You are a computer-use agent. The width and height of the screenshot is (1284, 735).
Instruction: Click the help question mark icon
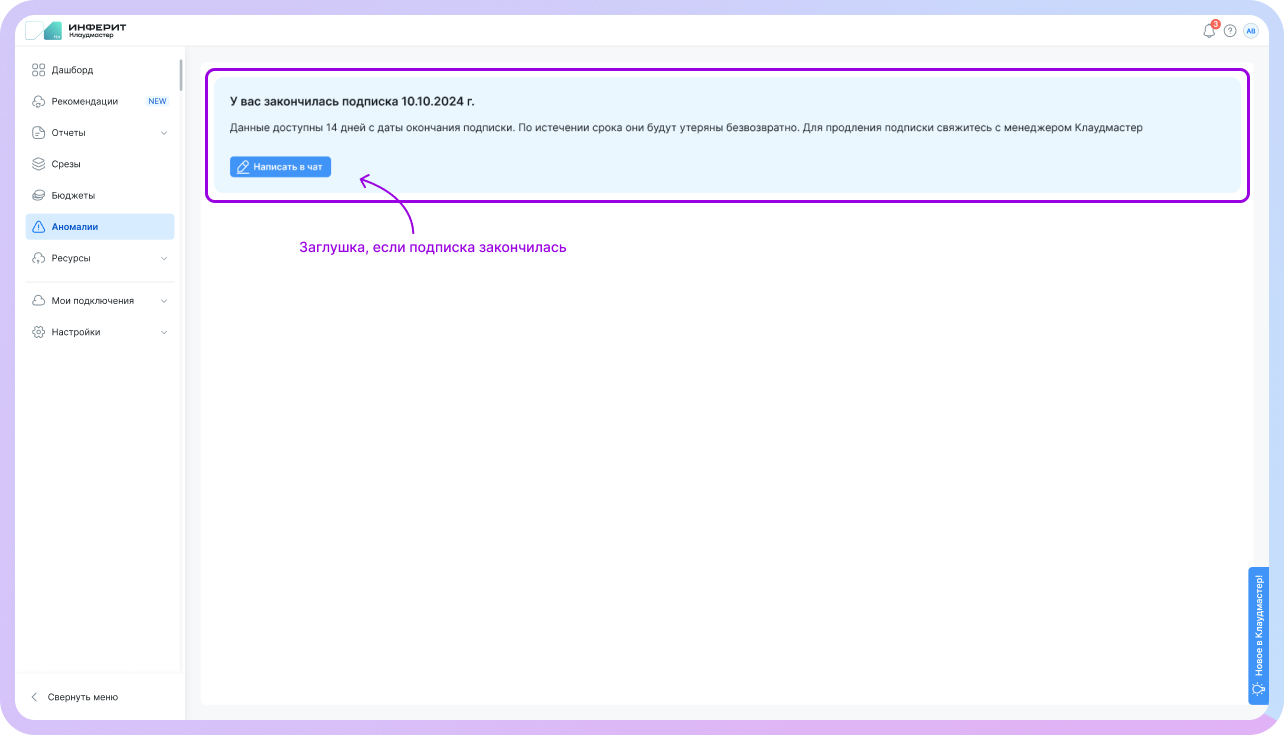click(x=1230, y=31)
